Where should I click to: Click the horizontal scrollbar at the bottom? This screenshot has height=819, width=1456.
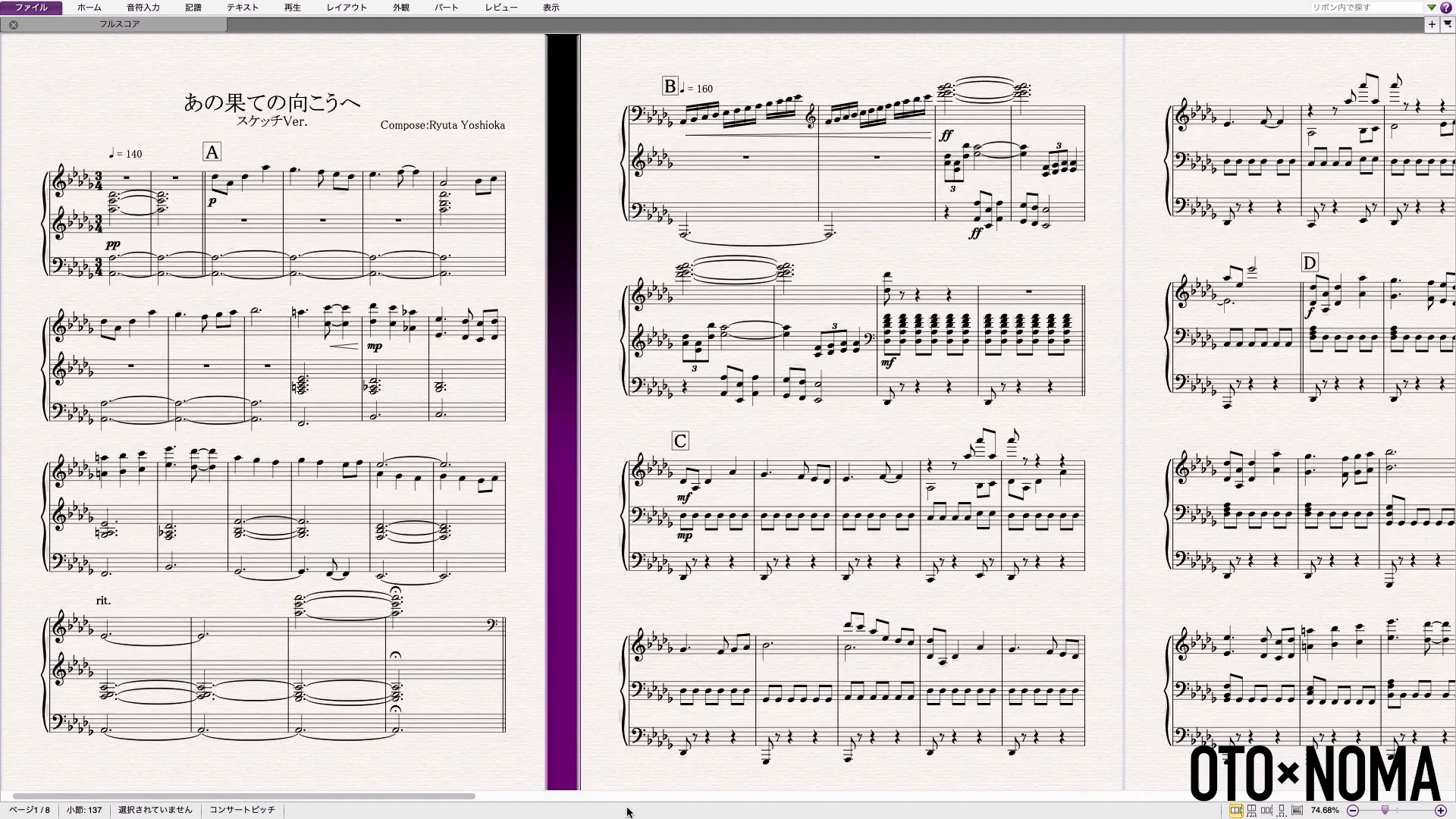tap(243, 796)
